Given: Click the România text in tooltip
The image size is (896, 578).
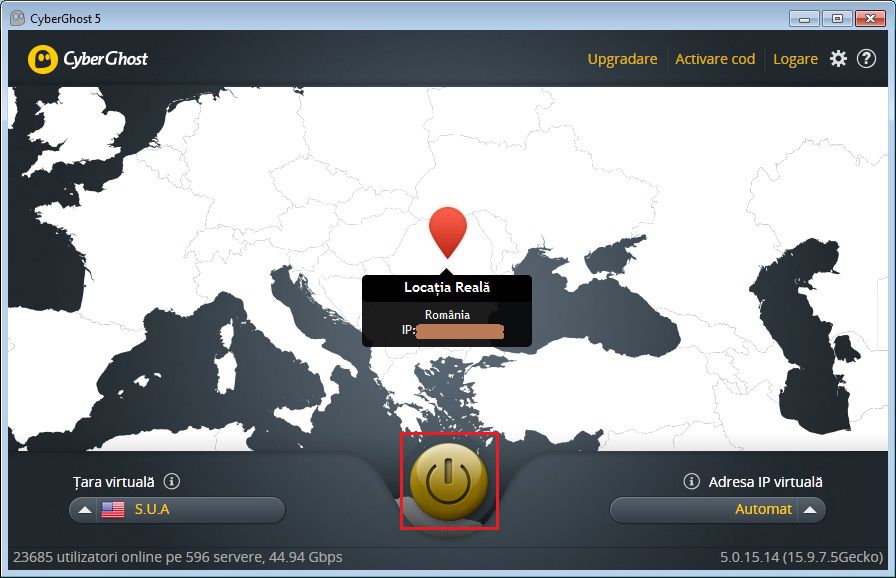Looking at the screenshot, I should pyautogui.click(x=447, y=315).
